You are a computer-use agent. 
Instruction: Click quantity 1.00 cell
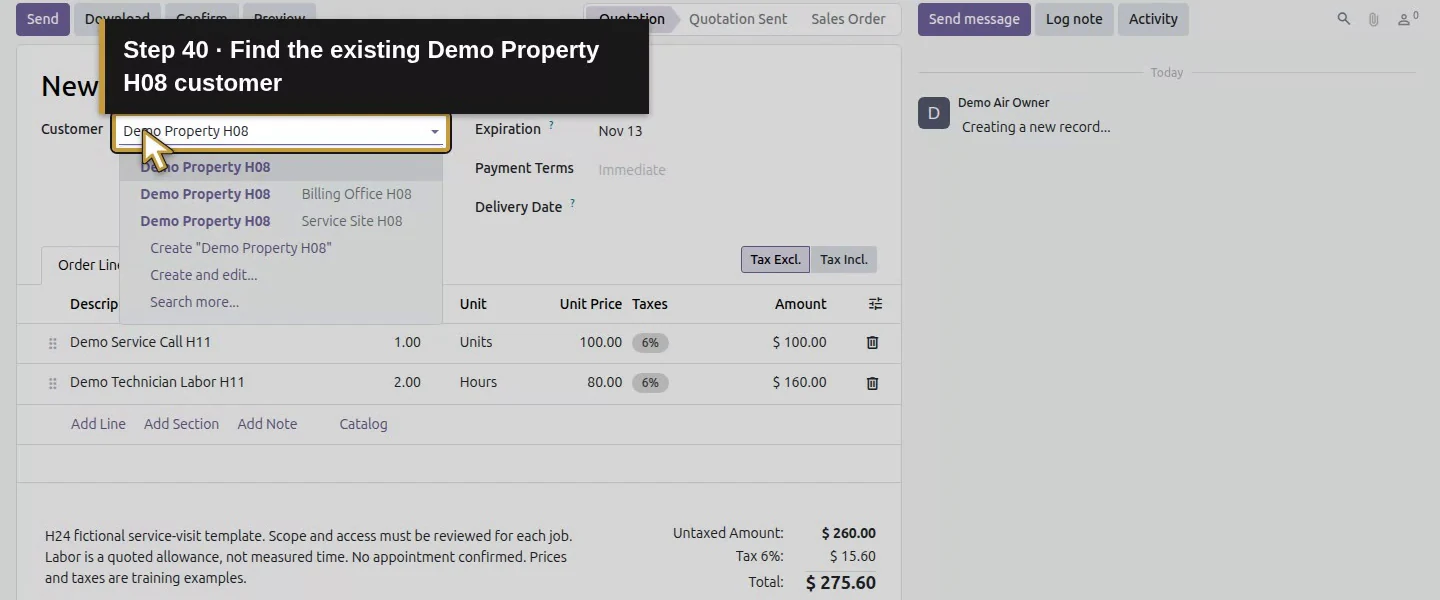click(x=407, y=342)
